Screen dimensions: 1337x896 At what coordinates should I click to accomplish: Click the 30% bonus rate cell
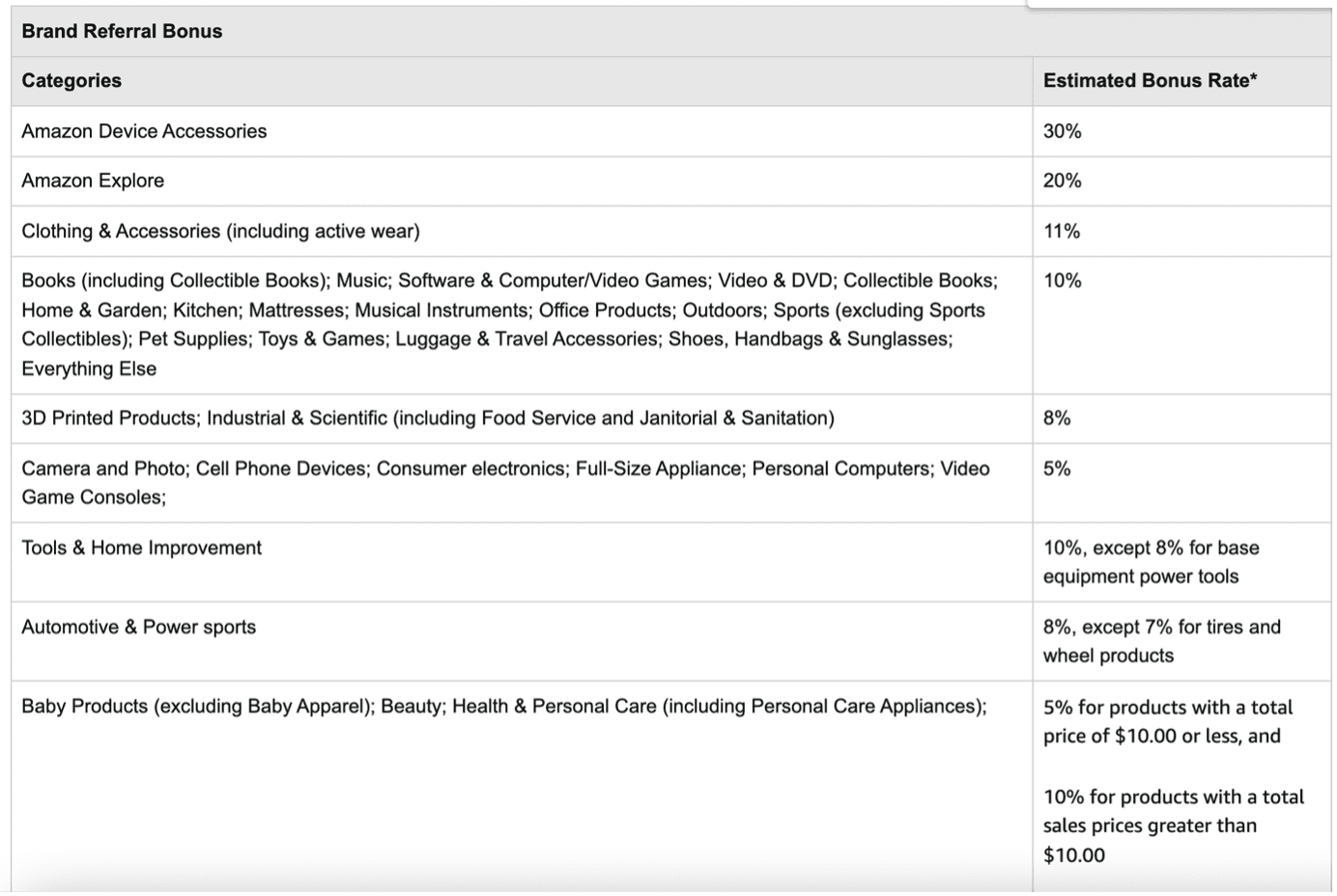coord(1062,131)
